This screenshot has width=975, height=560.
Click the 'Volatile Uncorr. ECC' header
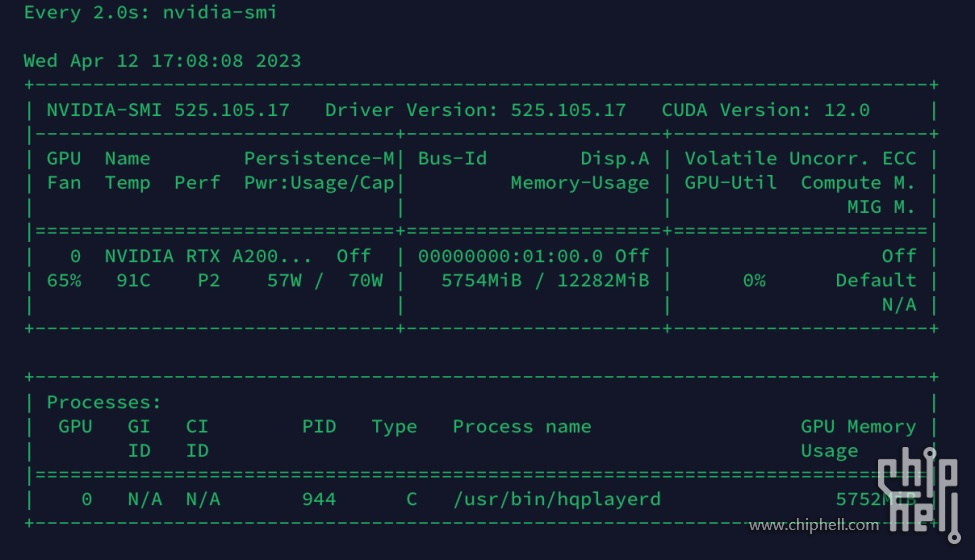coord(800,158)
